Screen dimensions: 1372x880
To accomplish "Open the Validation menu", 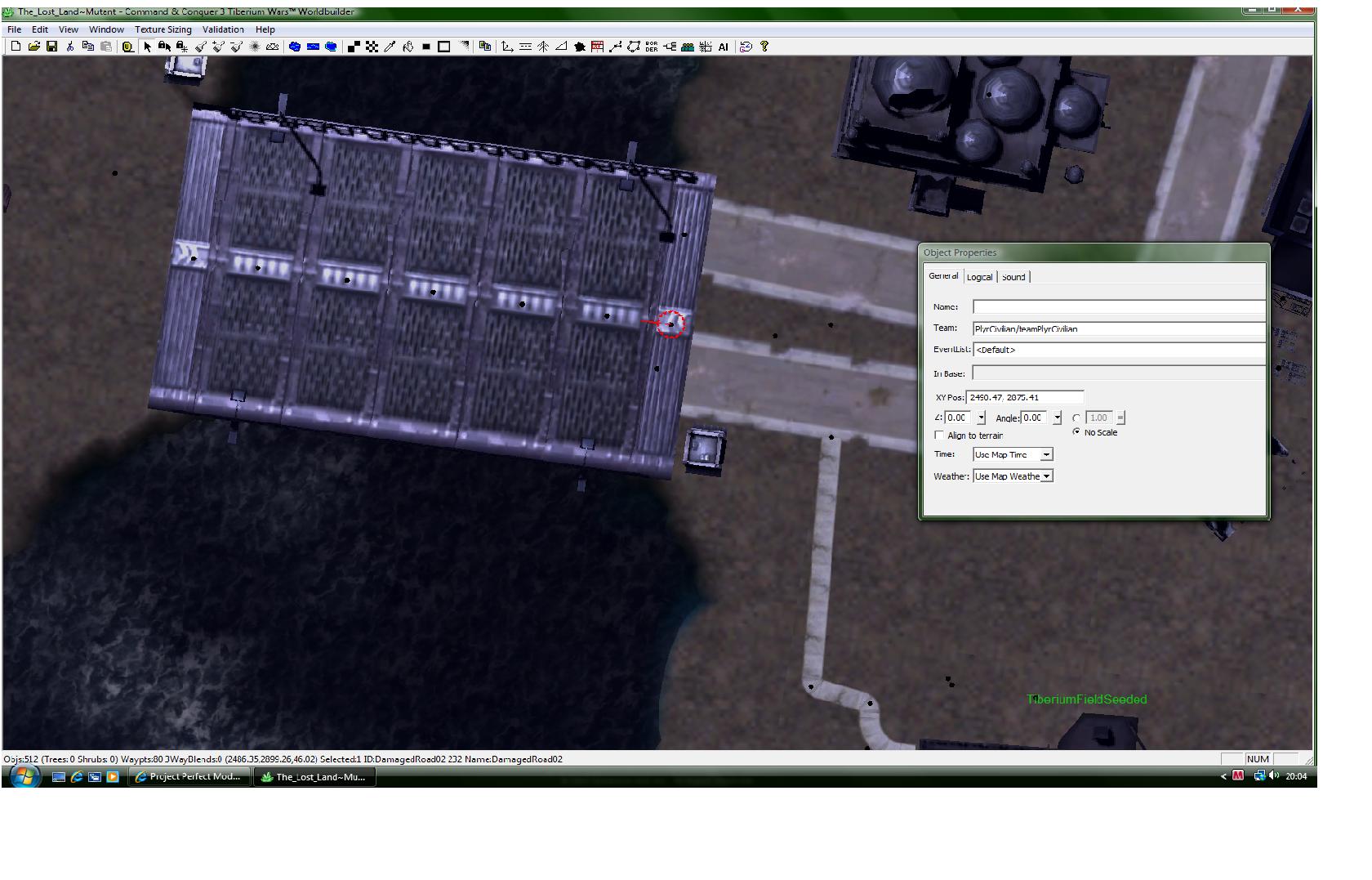I will click(x=223, y=29).
